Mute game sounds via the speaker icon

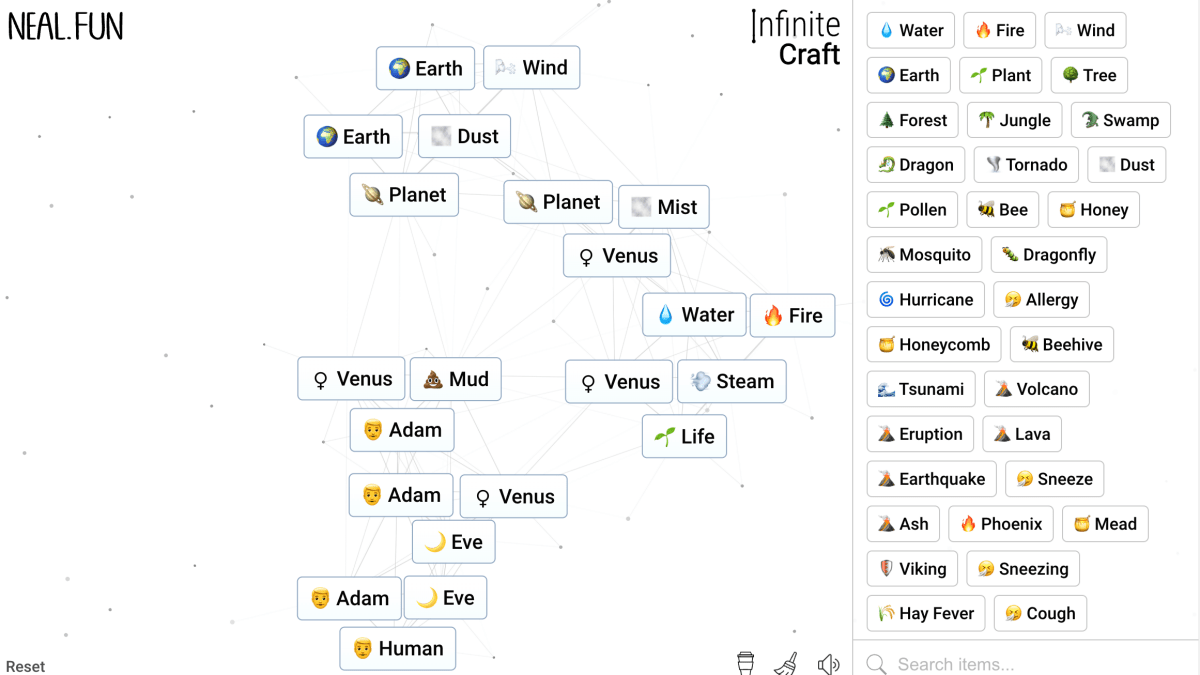point(828,662)
